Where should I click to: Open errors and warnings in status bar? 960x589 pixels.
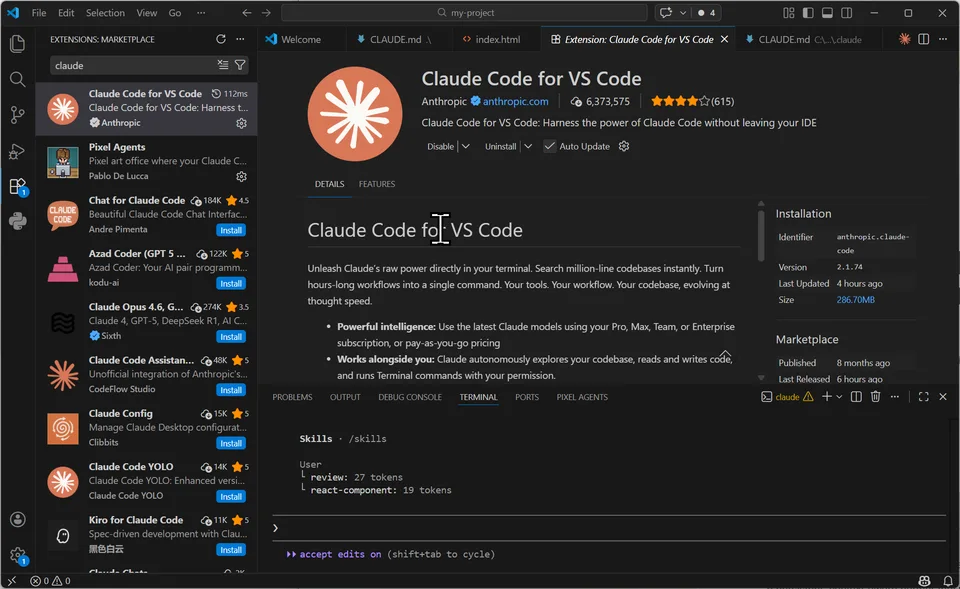tap(50, 581)
